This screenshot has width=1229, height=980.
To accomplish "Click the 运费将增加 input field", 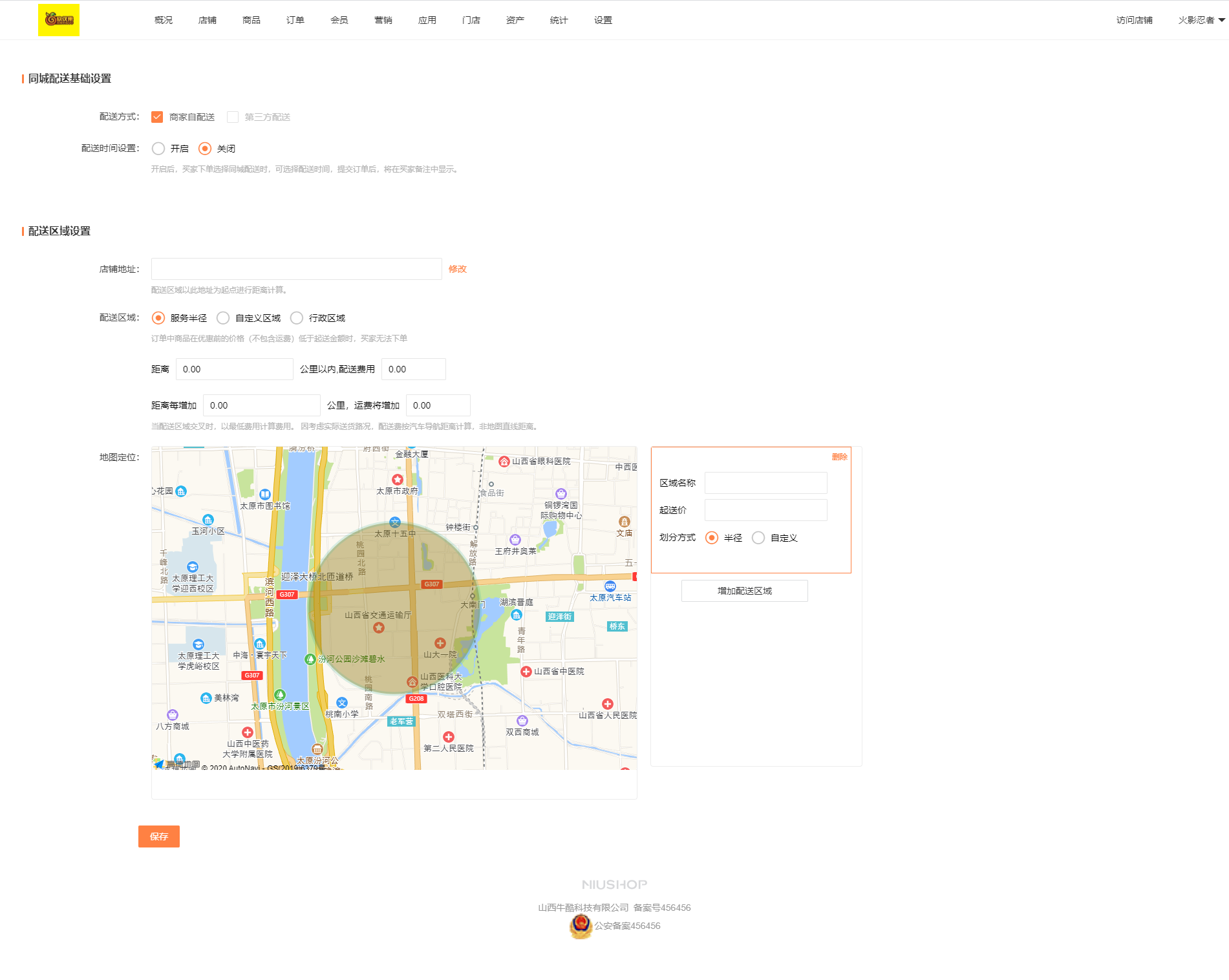I will pyautogui.click(x=438, y=405).
